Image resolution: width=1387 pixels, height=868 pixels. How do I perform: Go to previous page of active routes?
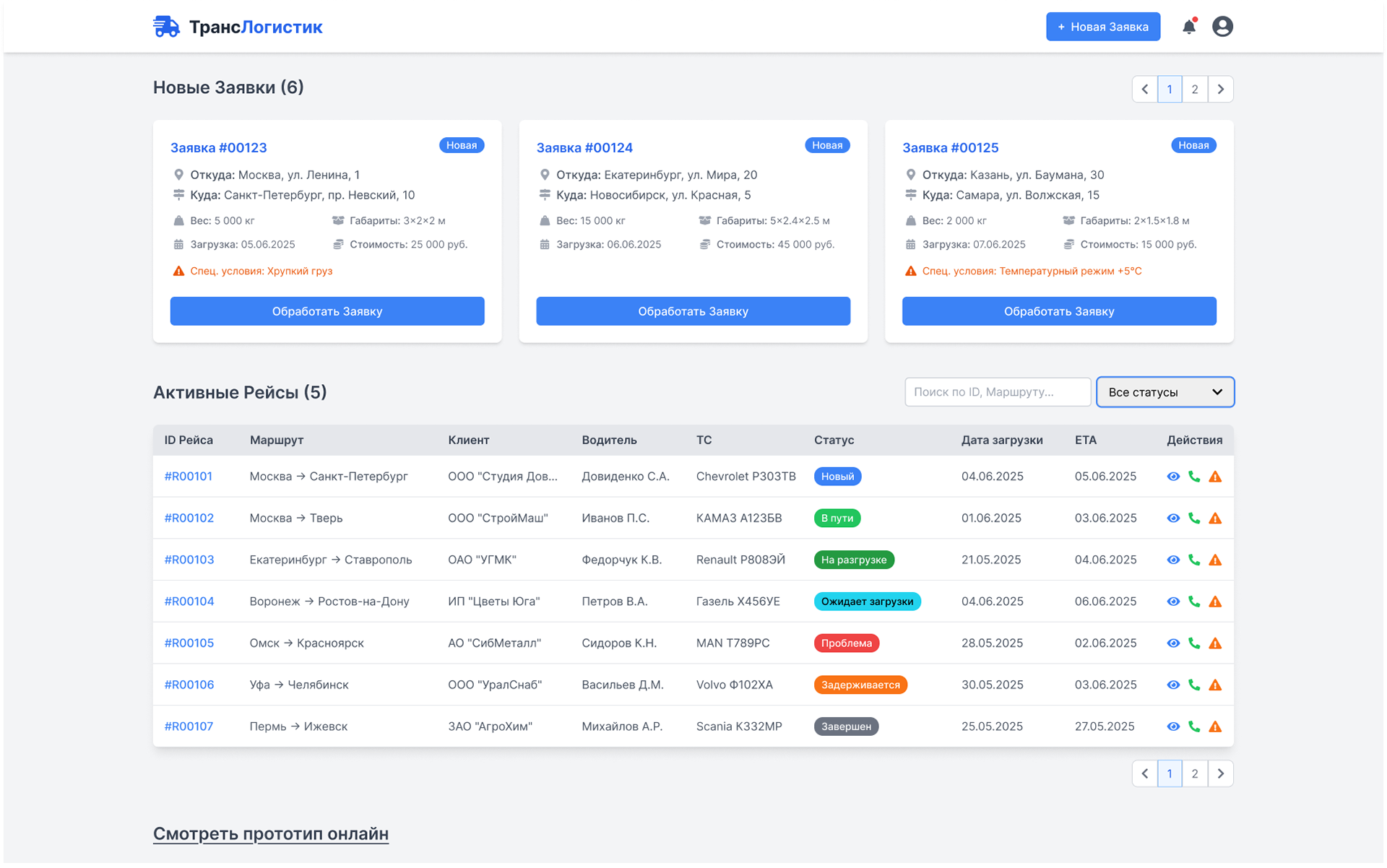pyautogui.click(x=1144, y=773)
